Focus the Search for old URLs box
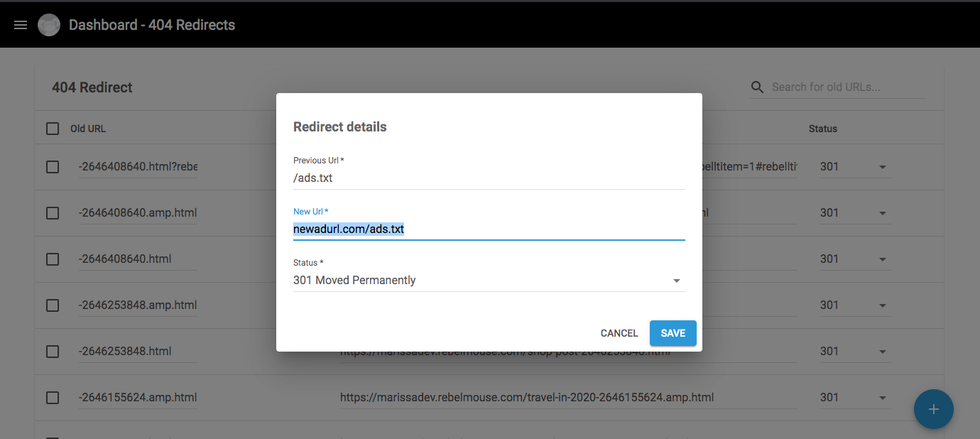Screen dimensions: 980x439 [846, 88]
